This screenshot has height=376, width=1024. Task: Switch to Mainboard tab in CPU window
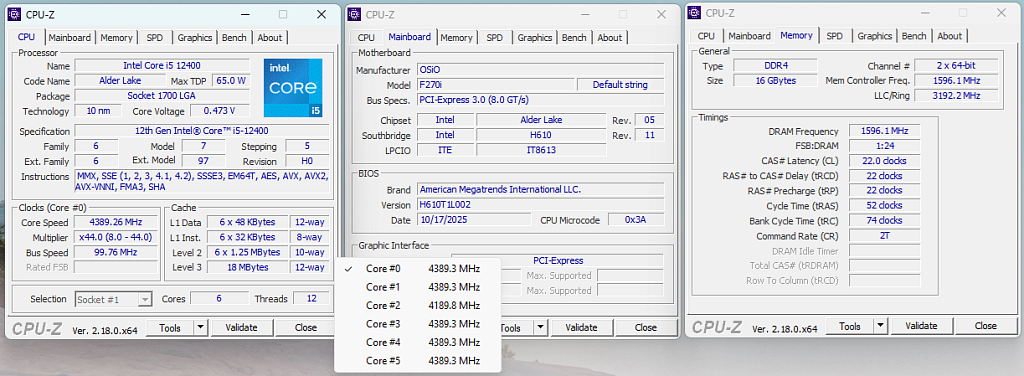point(70,38)
